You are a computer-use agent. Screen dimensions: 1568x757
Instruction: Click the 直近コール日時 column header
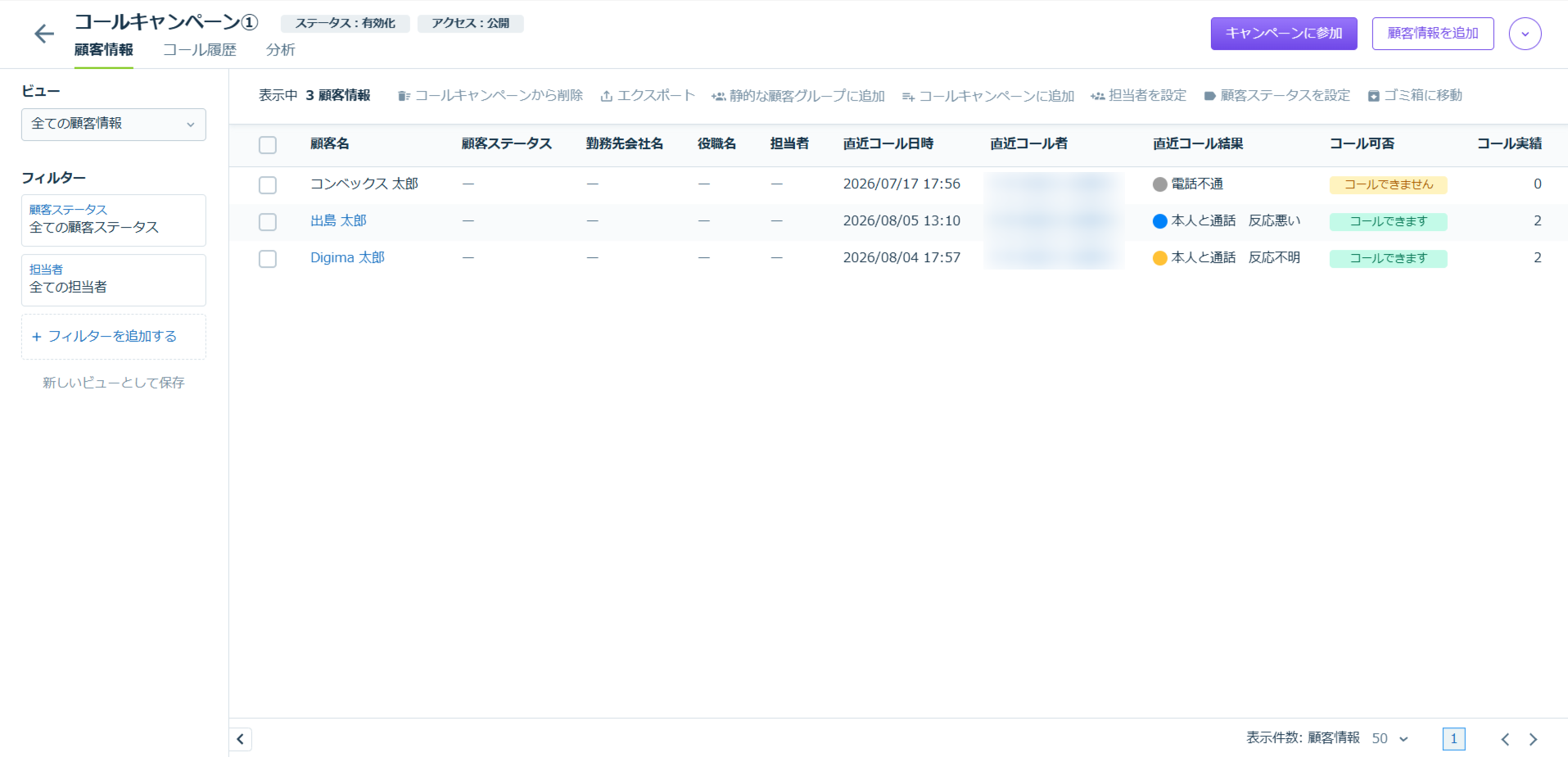[888, 144]
